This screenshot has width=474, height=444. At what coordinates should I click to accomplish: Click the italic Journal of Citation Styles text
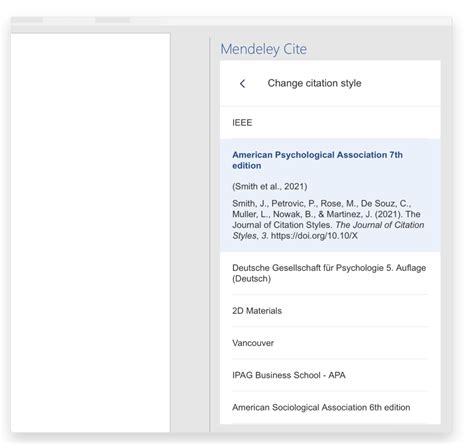coord(380,225)
